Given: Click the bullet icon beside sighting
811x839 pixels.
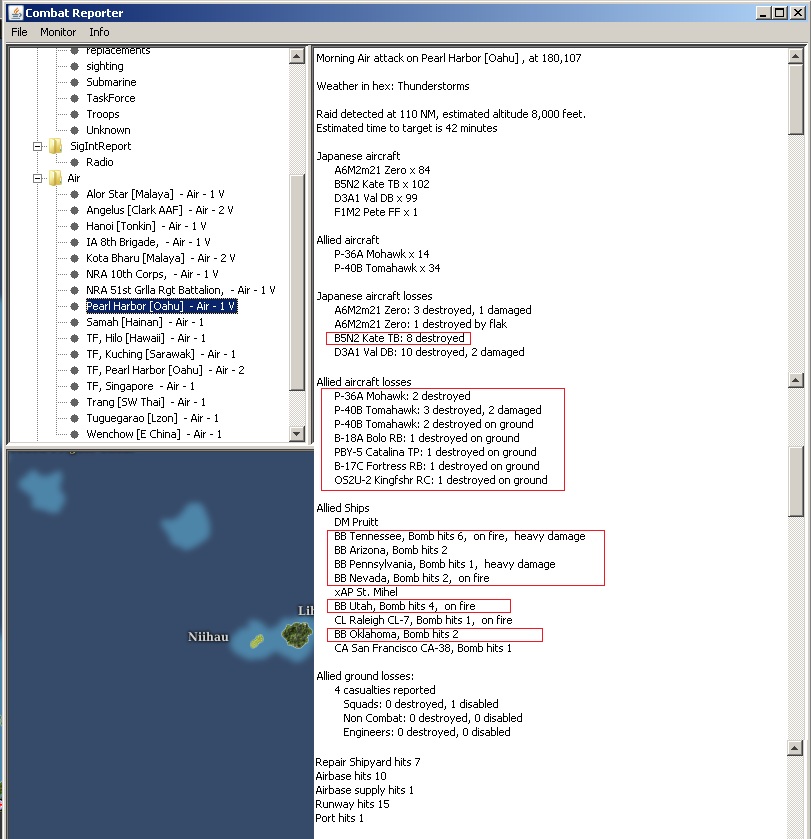Looking at the screenshot, I should [75, 66].
